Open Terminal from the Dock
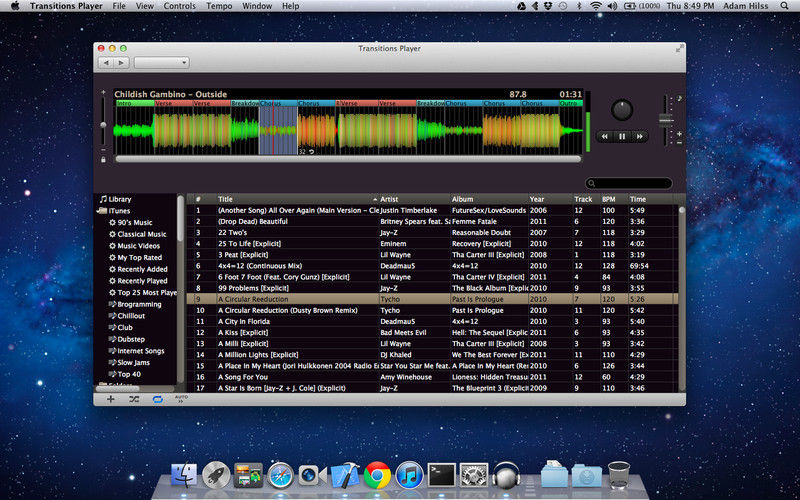 (x=441, y=475)
